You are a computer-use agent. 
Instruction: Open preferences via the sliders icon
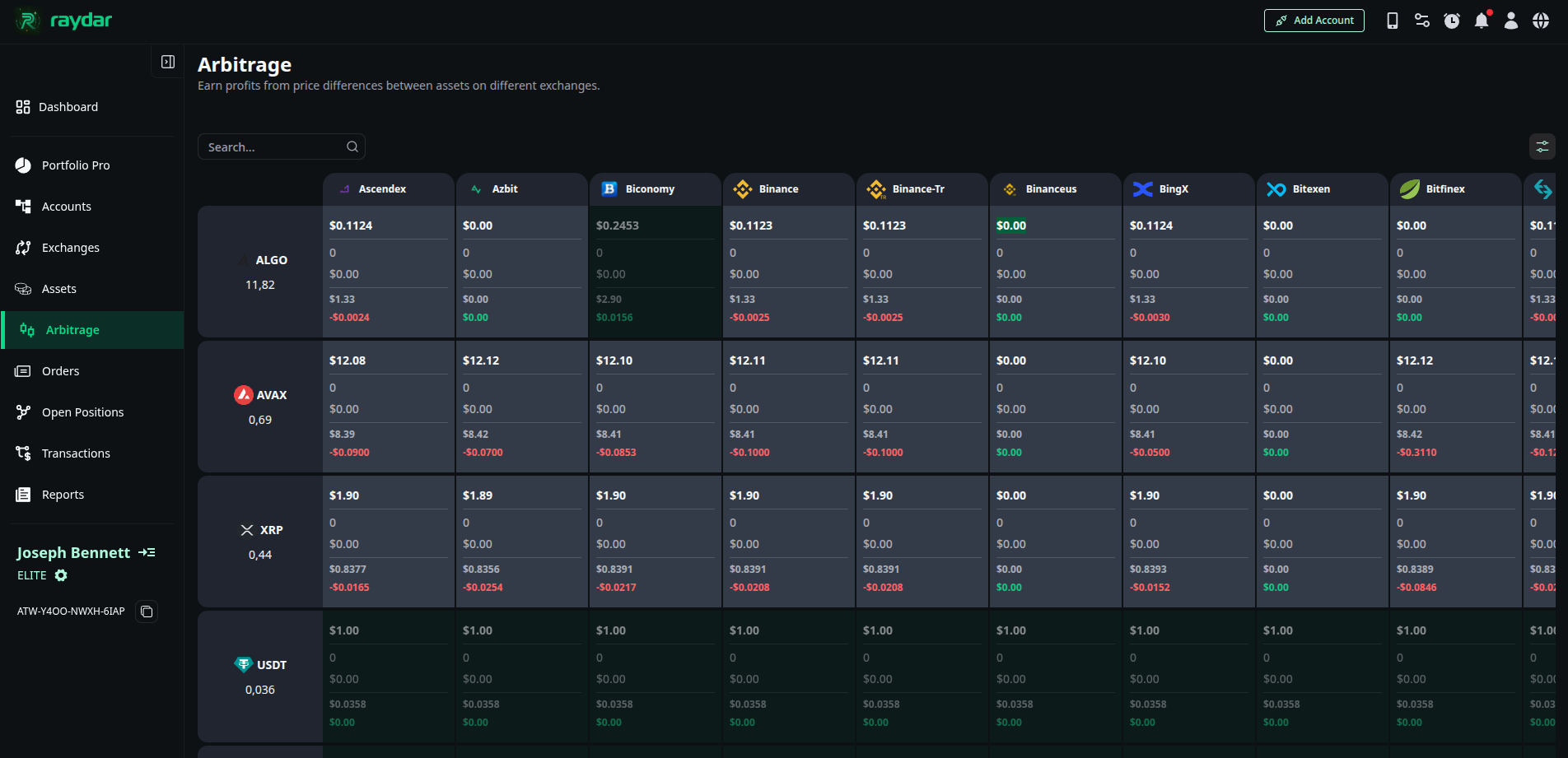click(1422, 21)
